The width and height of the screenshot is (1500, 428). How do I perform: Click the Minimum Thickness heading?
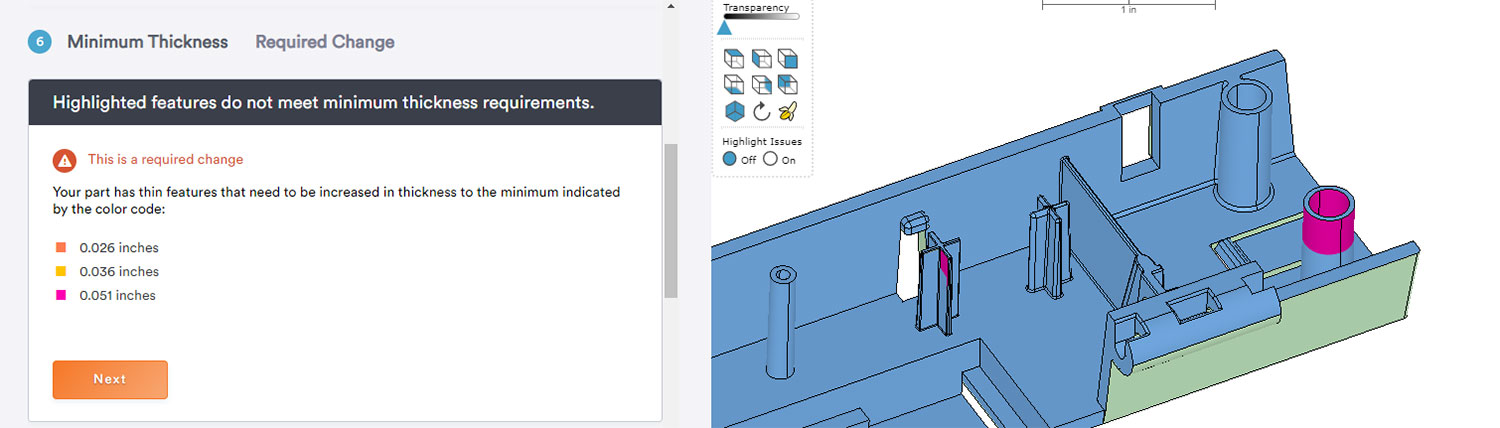click(x=147, y=42)
